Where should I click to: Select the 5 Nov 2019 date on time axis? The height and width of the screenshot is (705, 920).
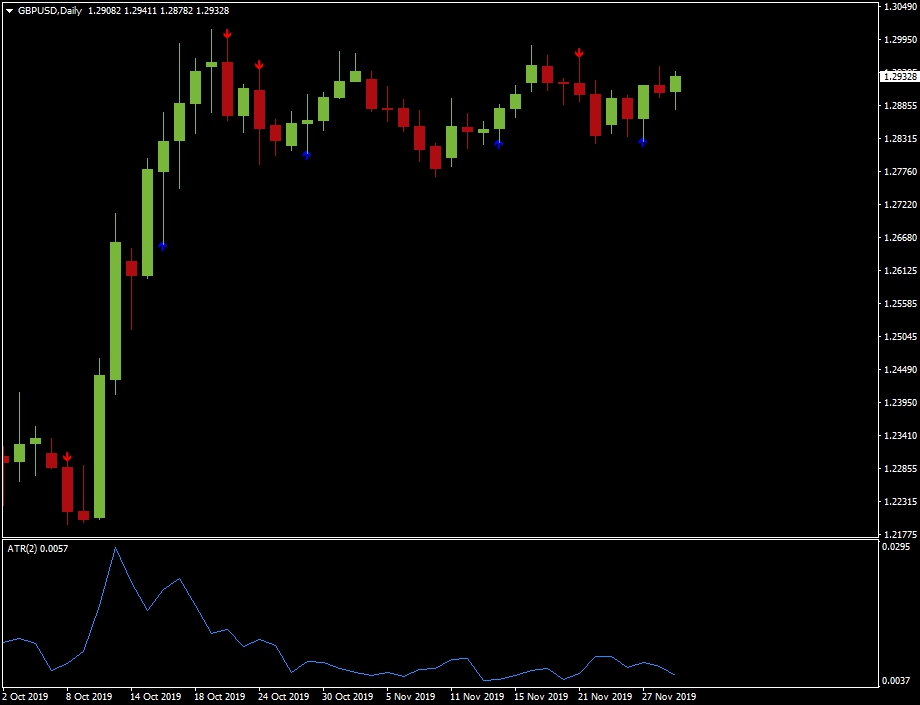coord(409,696)
